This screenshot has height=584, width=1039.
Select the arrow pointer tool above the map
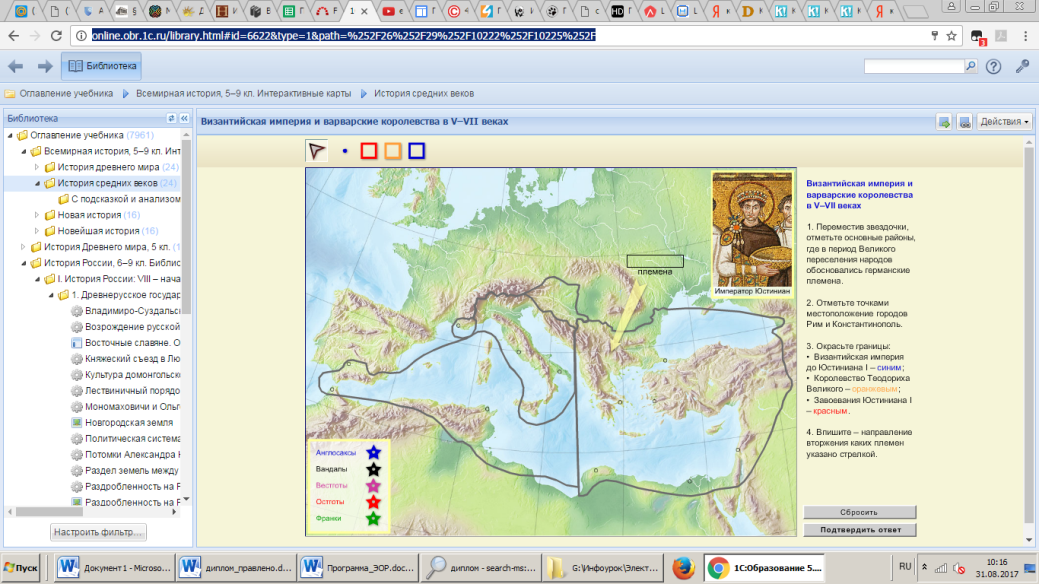pos(317,151)
